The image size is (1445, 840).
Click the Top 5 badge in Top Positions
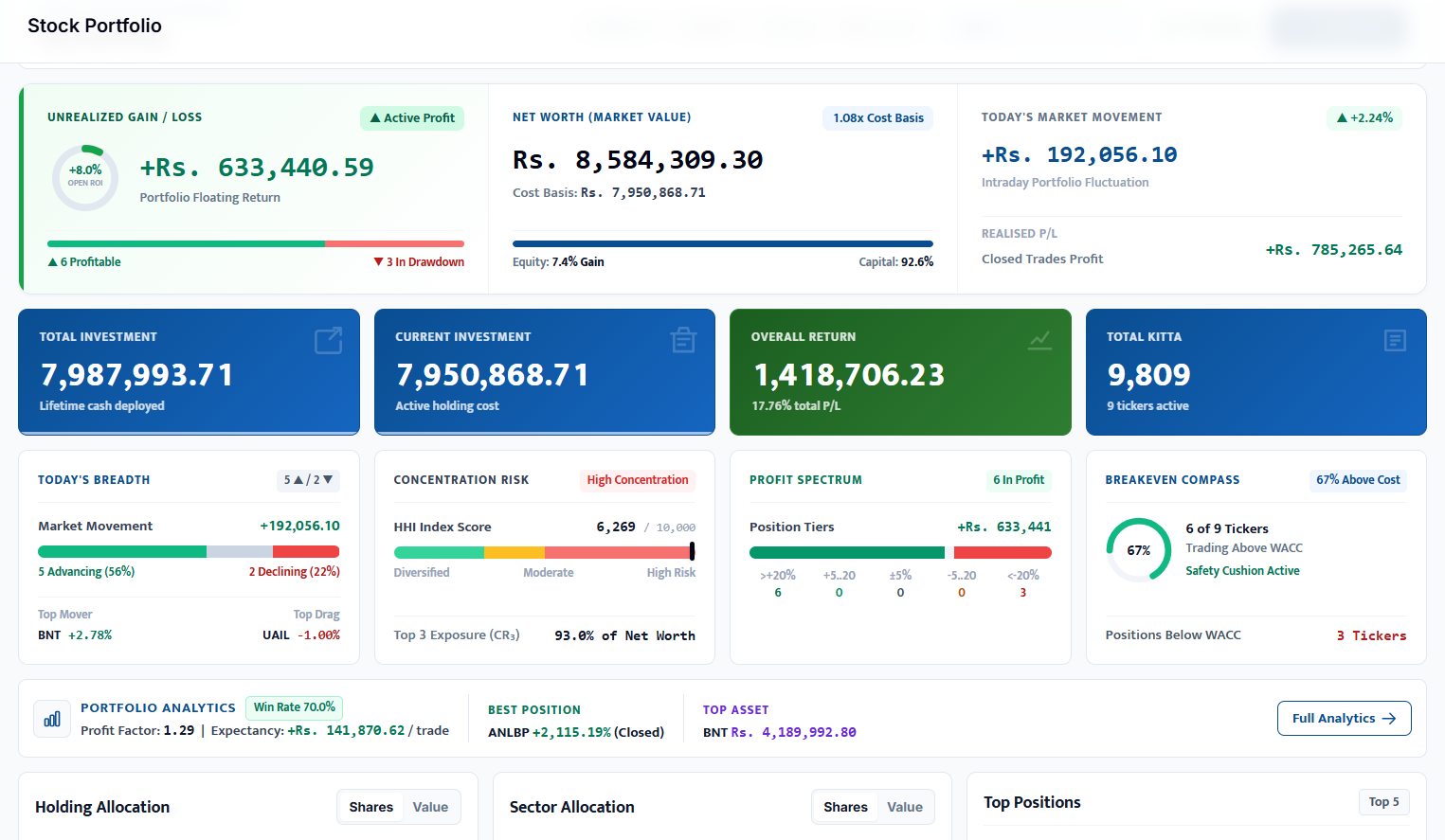[x=1383, y=802]
